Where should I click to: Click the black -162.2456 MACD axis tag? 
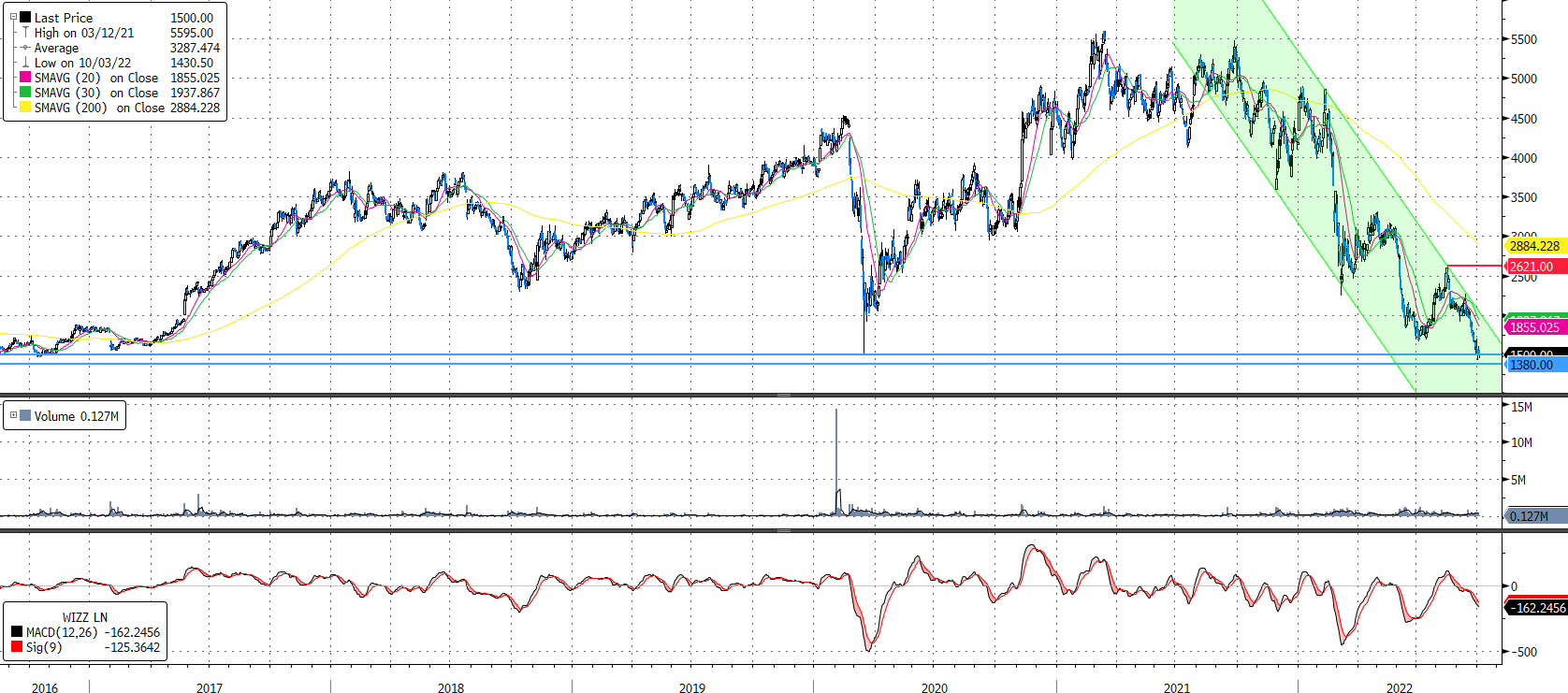[1535, 608]
